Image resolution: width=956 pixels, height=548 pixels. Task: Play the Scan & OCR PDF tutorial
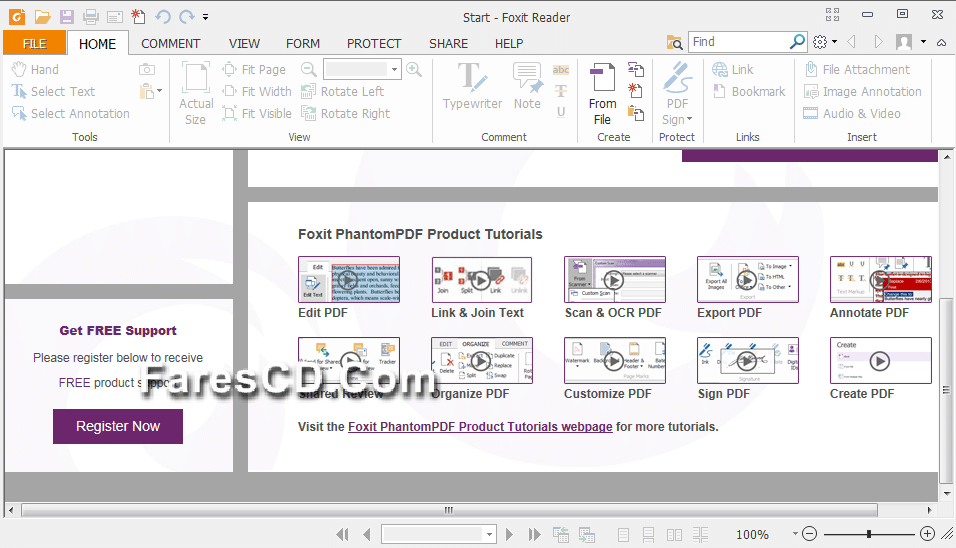[615, 280]
